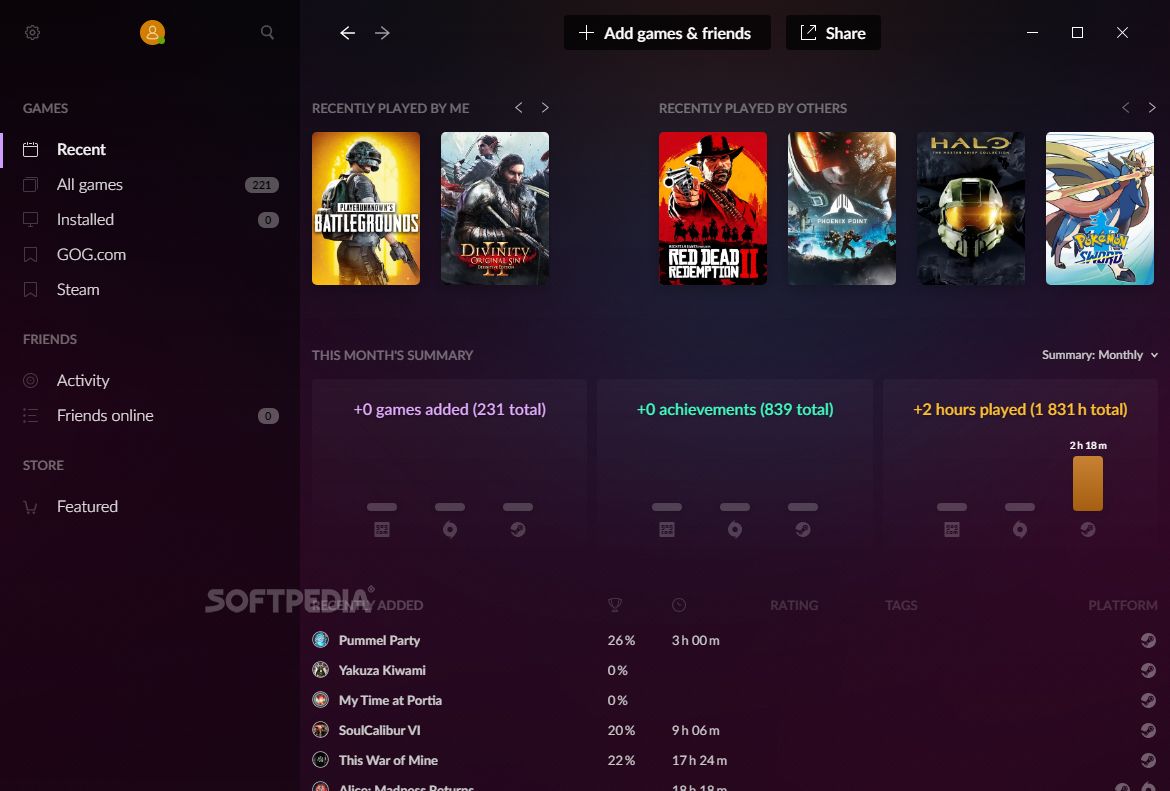The image size is (1170, 791).
Task: Click the Activity circle icon
Action: click(x=31, y=381)
